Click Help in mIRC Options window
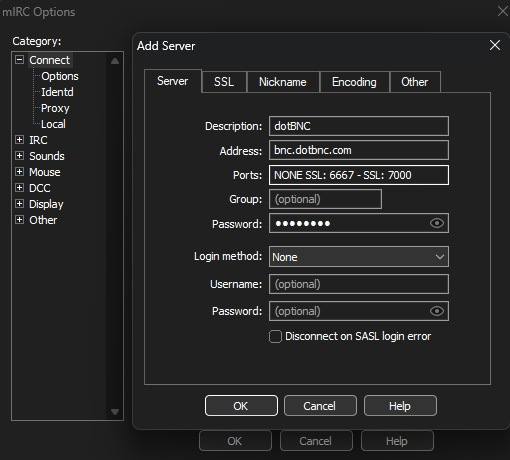 (397, 441)
